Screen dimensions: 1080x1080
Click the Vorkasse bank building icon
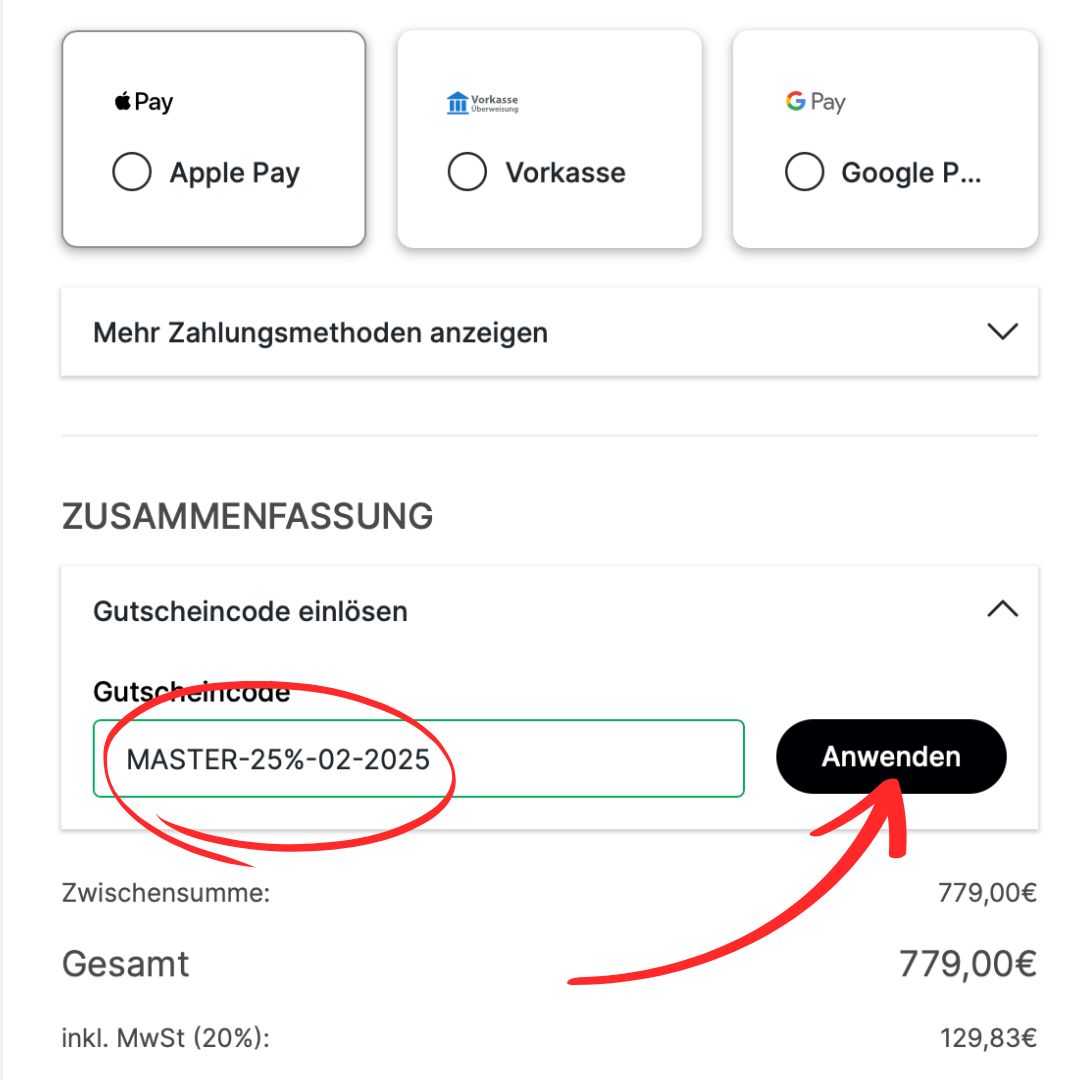pyautogui.click(x=457, y=103)
